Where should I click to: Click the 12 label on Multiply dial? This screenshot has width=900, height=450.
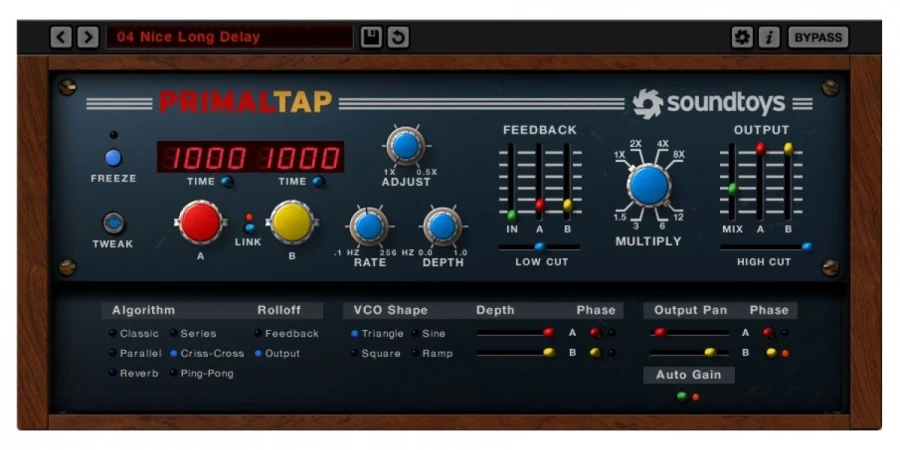[678, 217]
